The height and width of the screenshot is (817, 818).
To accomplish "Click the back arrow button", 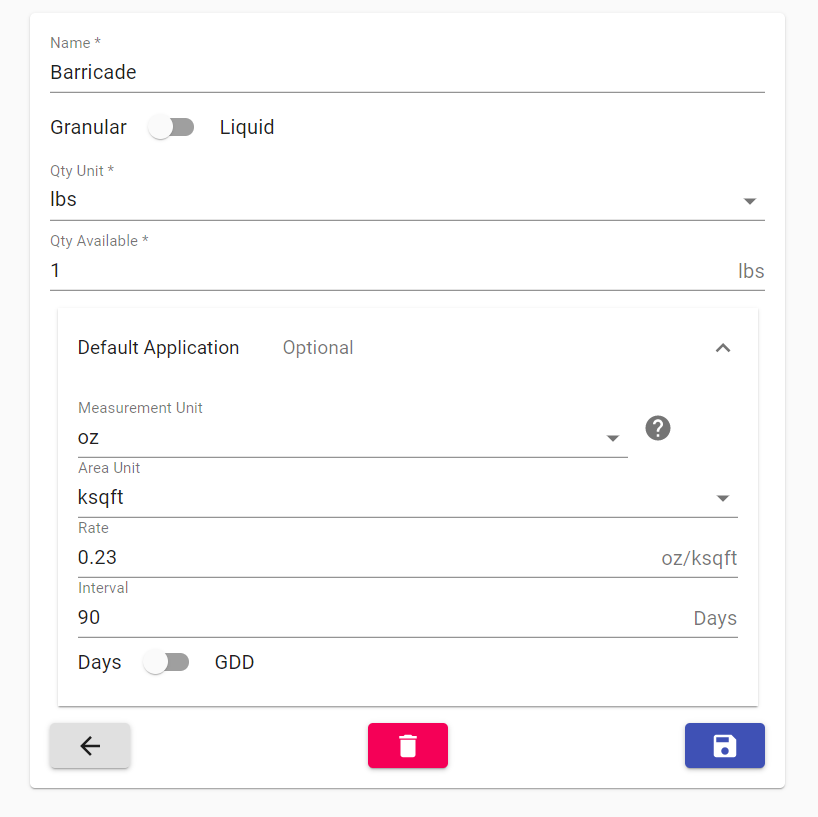I will [90, 746].
